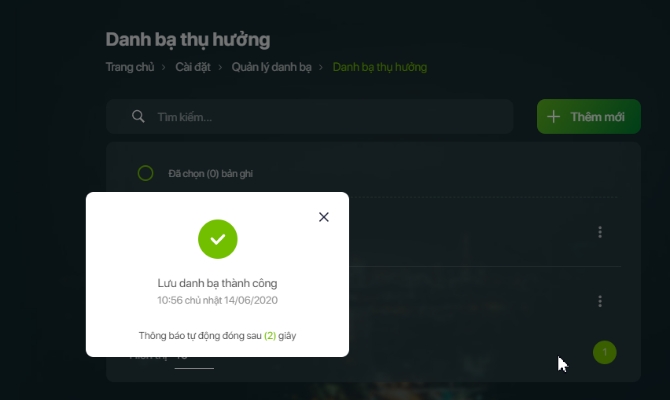Focus the Tìm kiếm search field
This screenshot has width=670, height=400.
(x=310, y=117)
